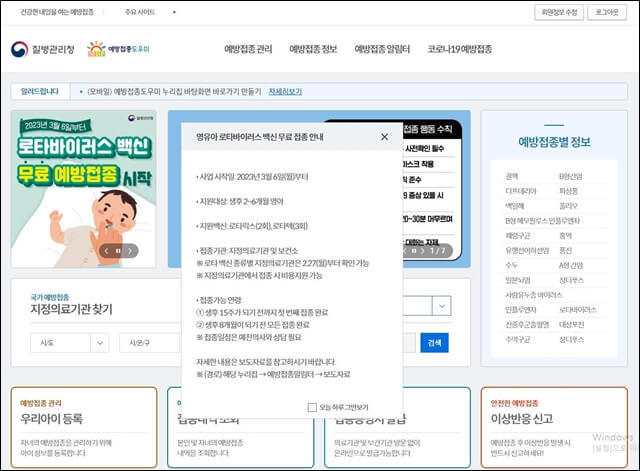The width and height of the screenshot is (640, 471).
Task: Click the 예방접종별 정보 heading
Action: coord(554,142)
